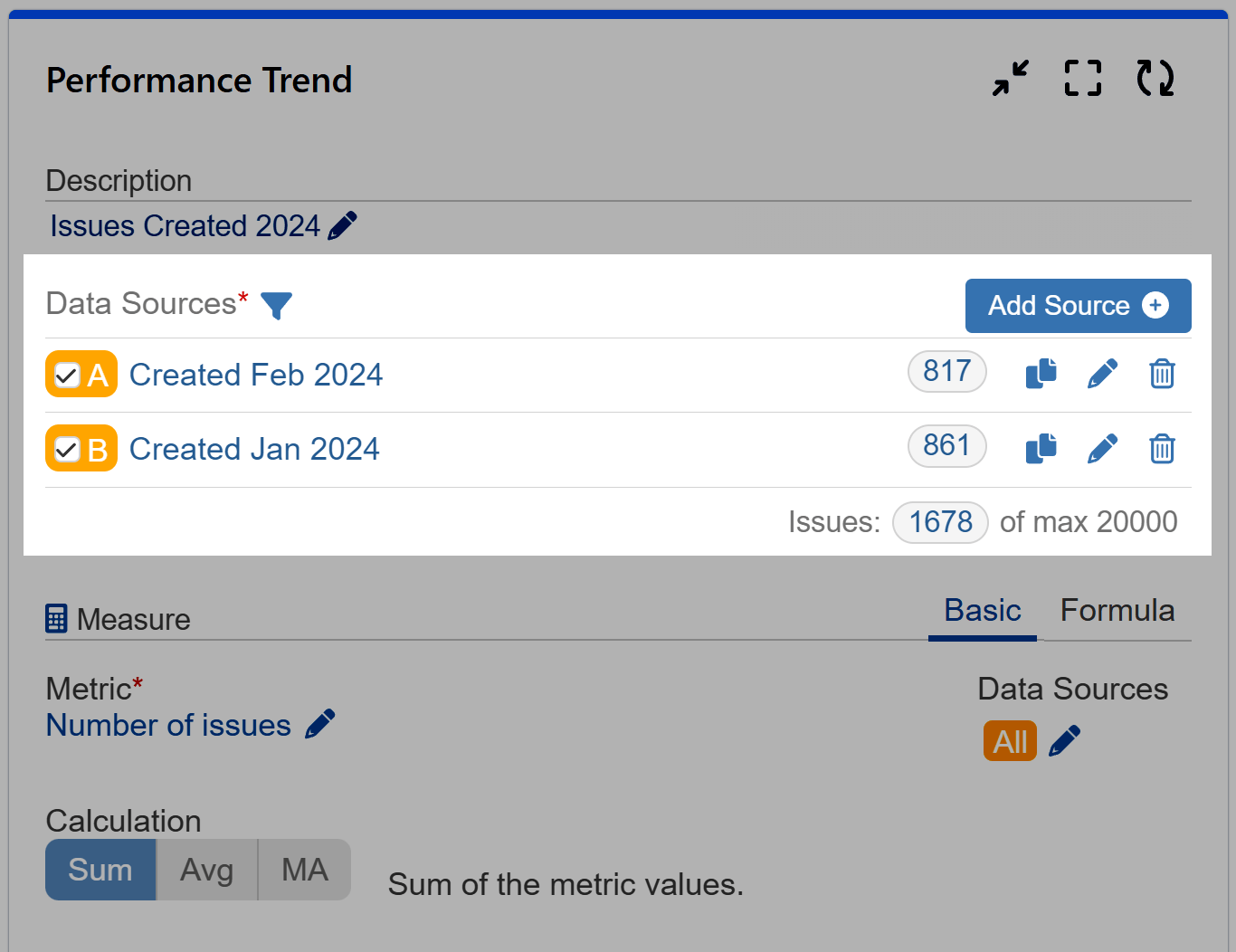The height and width of the screenshot is (952, 1236).
Task: Switch calculation to MA
Action: pos(303,870)
